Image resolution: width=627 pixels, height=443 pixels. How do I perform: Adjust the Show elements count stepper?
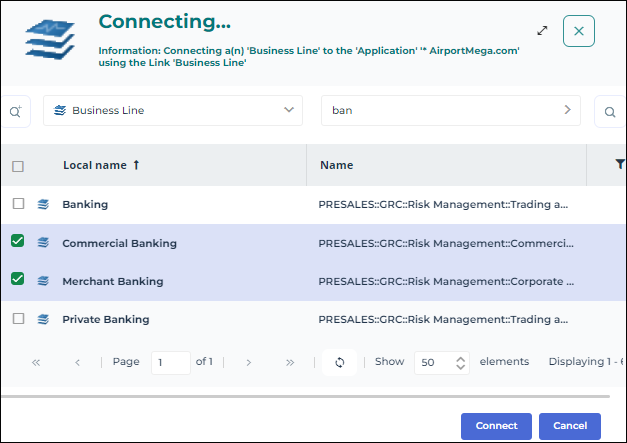click(x=460, y=362)
